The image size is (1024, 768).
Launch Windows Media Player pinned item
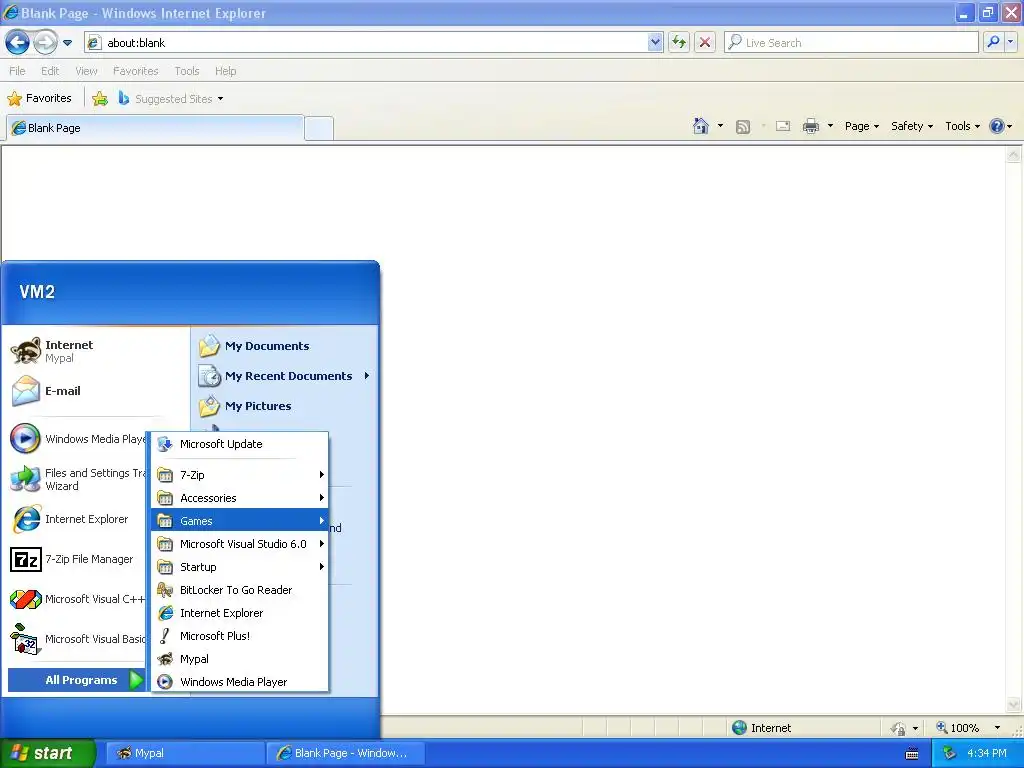click(77, 439)
